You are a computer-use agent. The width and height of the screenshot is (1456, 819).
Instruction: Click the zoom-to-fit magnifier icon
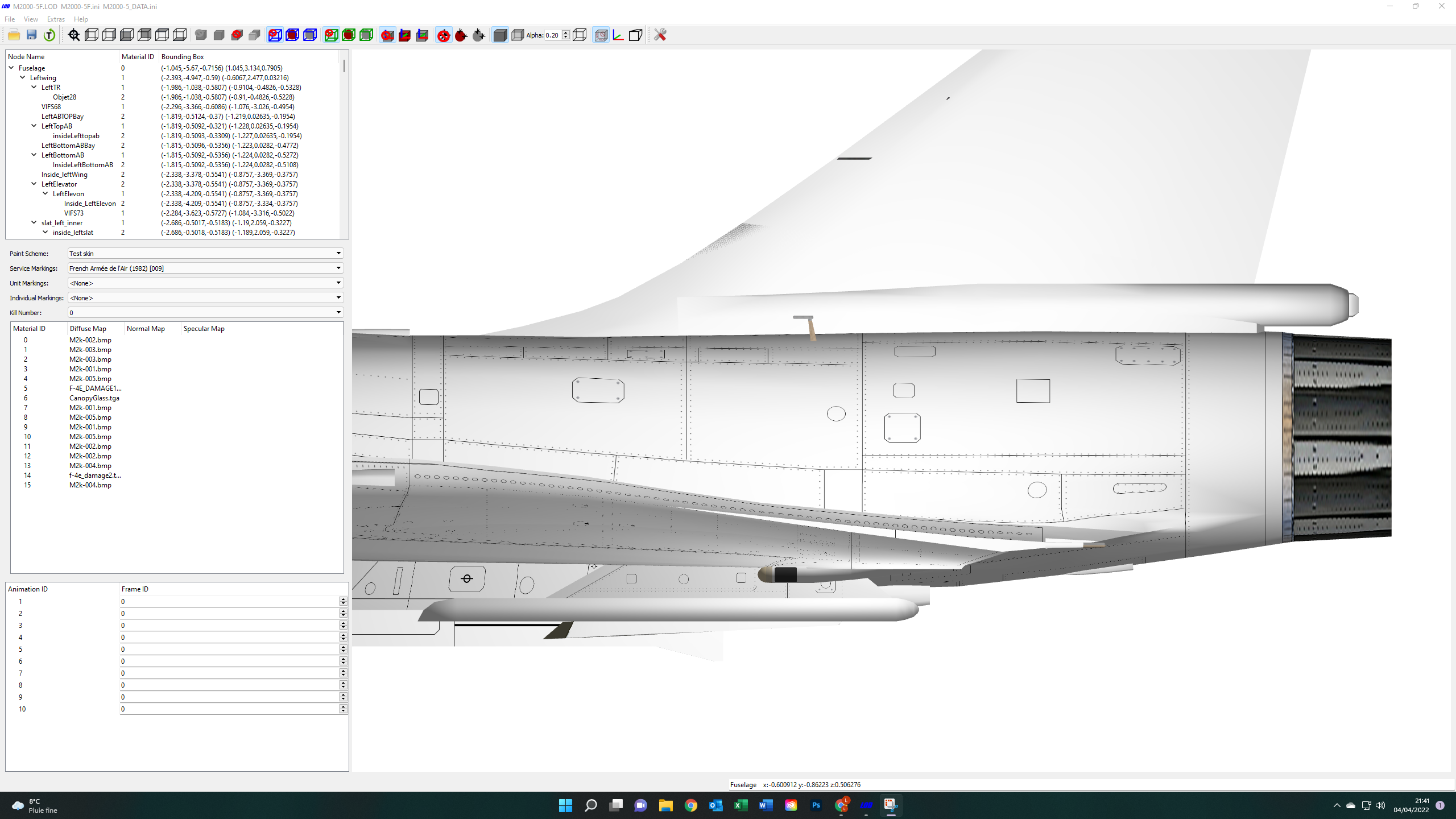click(x=74, y=35)
